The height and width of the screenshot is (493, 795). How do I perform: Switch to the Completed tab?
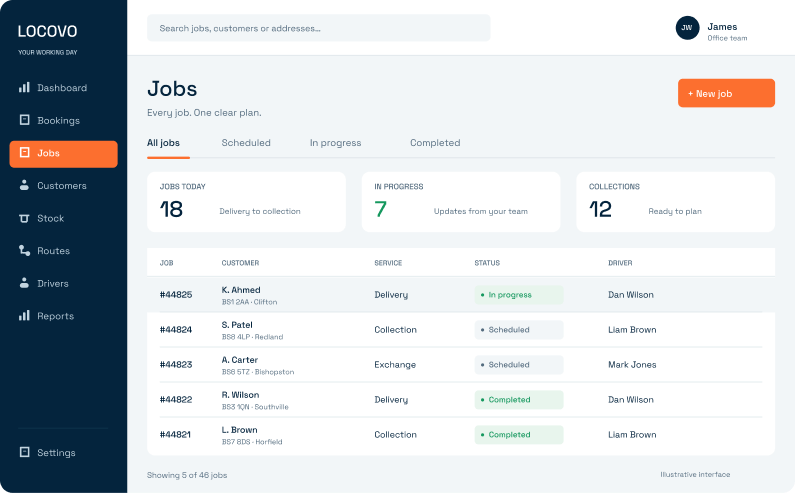435,143
